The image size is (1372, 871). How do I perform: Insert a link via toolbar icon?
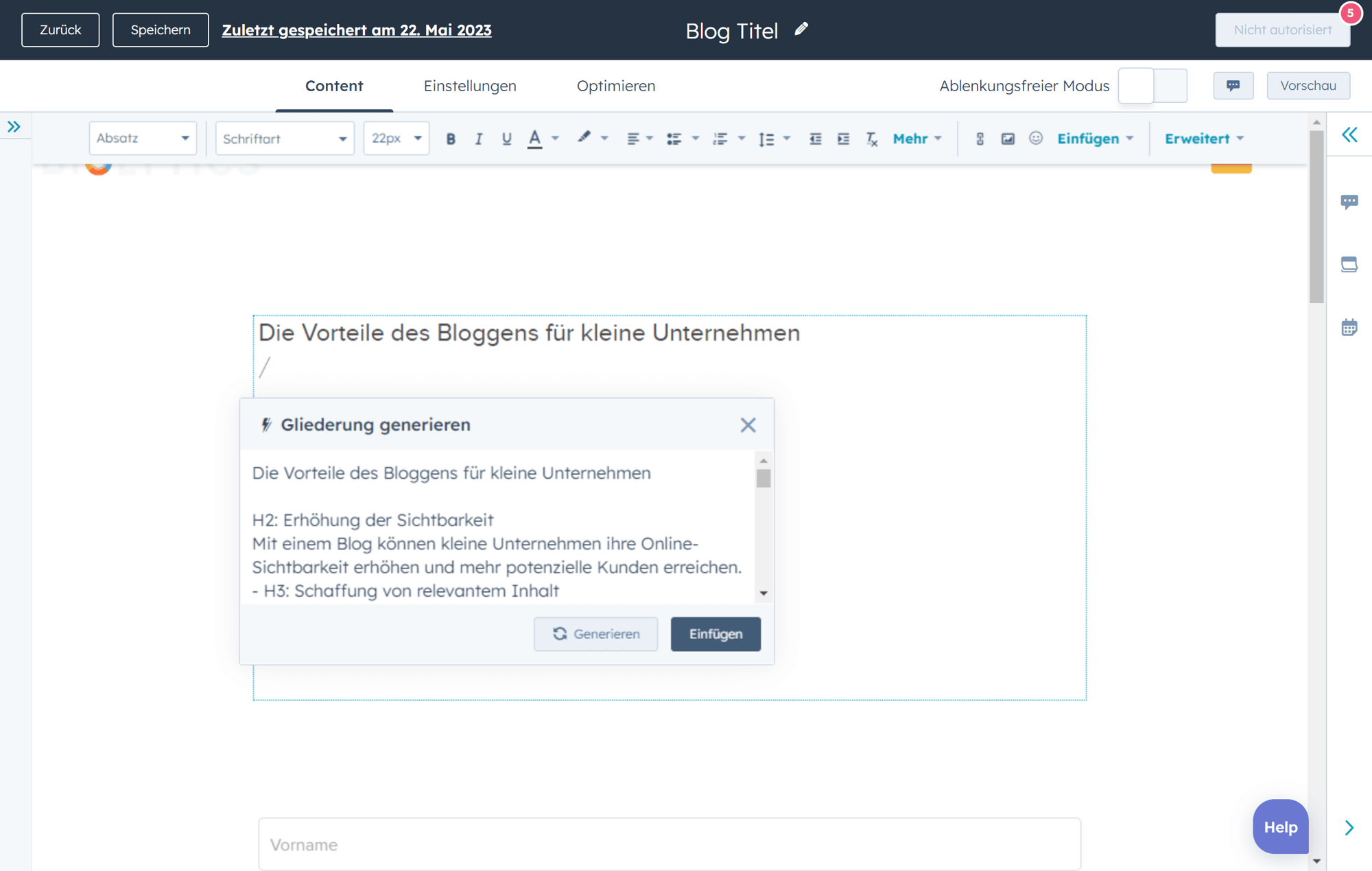coord(980,139)
